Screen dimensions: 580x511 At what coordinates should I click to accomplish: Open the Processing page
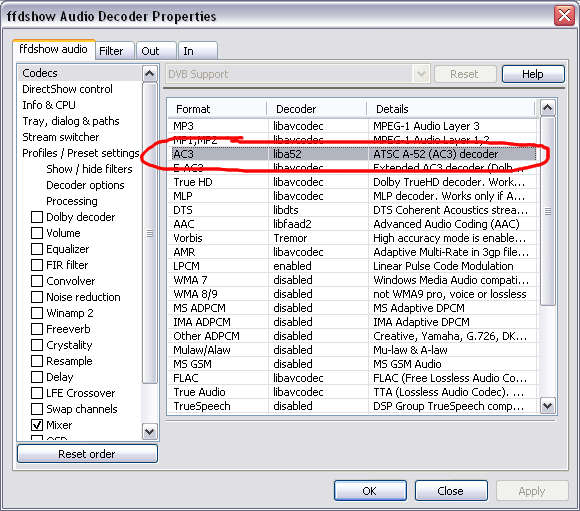click(72, 201)
